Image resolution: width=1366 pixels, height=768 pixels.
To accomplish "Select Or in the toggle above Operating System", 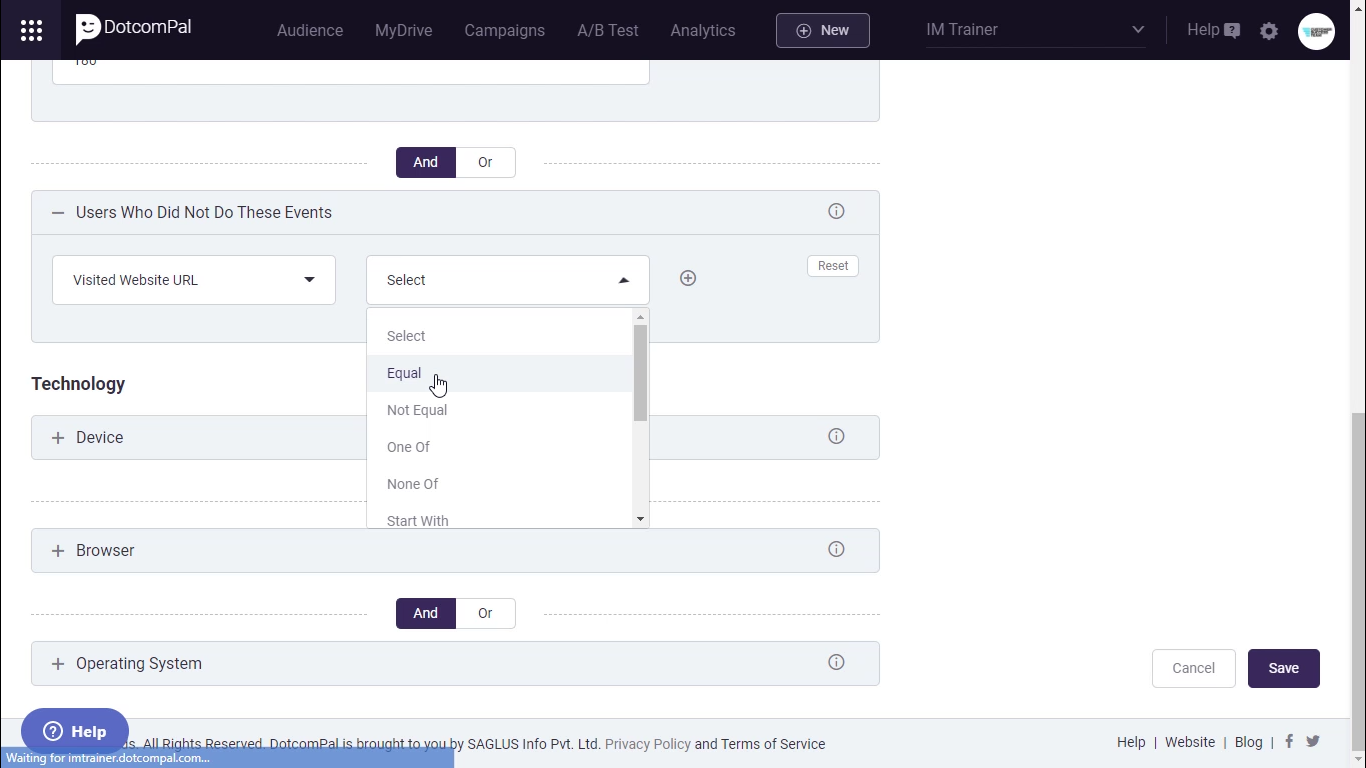I will [485, 614].
